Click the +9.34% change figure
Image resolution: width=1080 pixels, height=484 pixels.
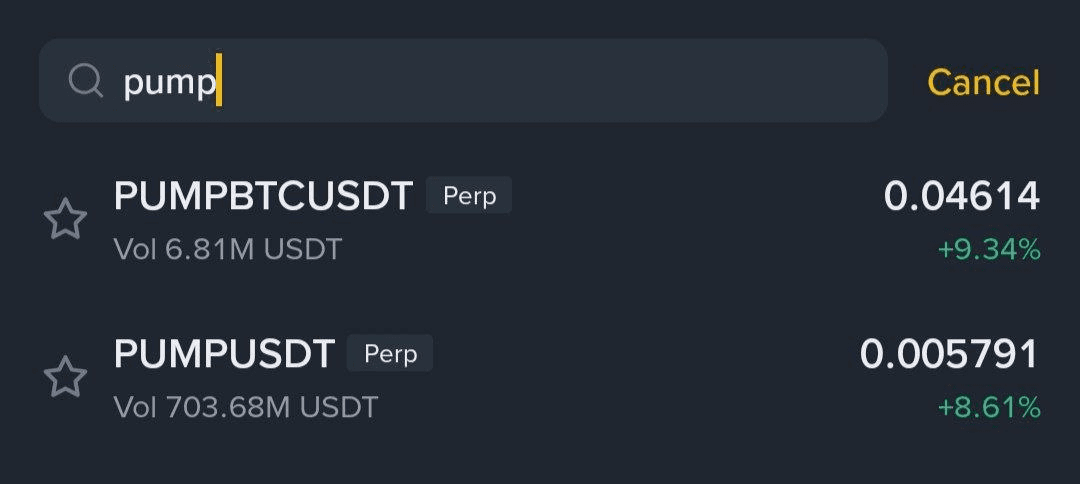click(x=989, y=250)
